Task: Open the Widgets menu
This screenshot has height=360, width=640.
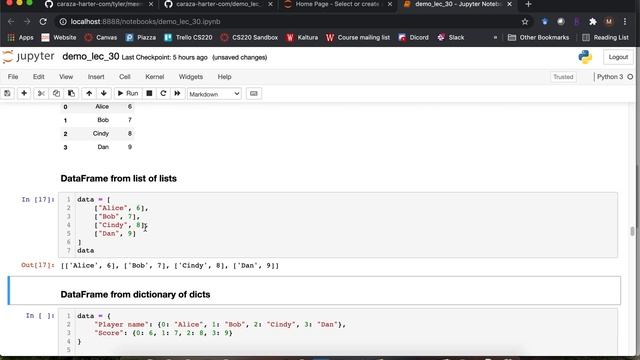Action: pyautogui.click(x=191, y=77)
